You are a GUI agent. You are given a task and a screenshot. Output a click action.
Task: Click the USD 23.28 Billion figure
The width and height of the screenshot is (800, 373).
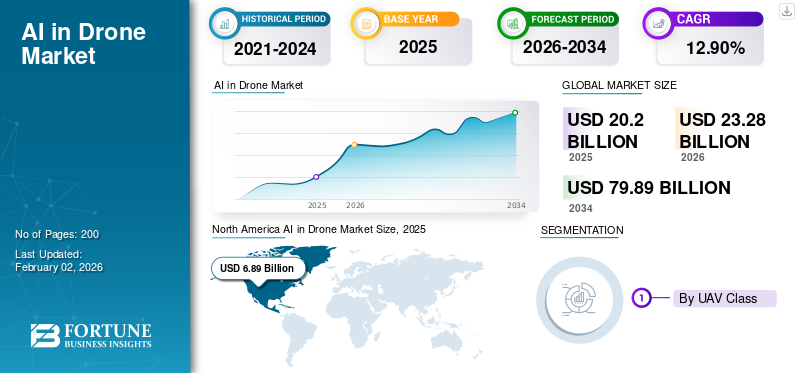722,130
